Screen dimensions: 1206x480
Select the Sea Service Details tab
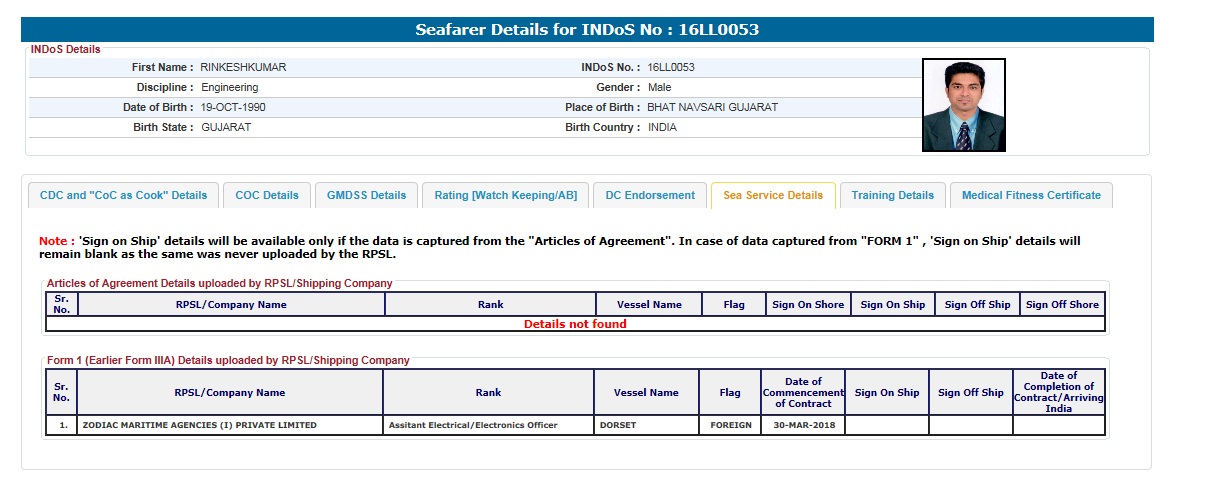click(x=772, y=195)
